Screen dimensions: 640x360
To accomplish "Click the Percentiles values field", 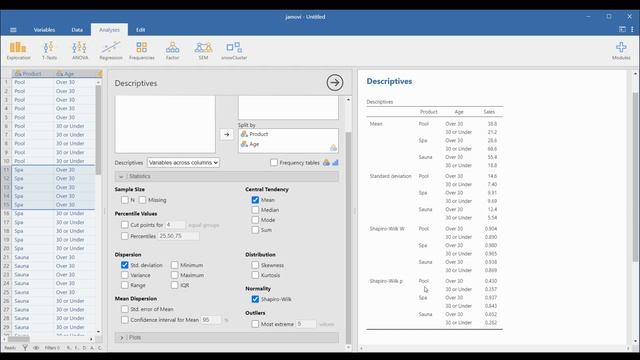I will pos(179,236).
